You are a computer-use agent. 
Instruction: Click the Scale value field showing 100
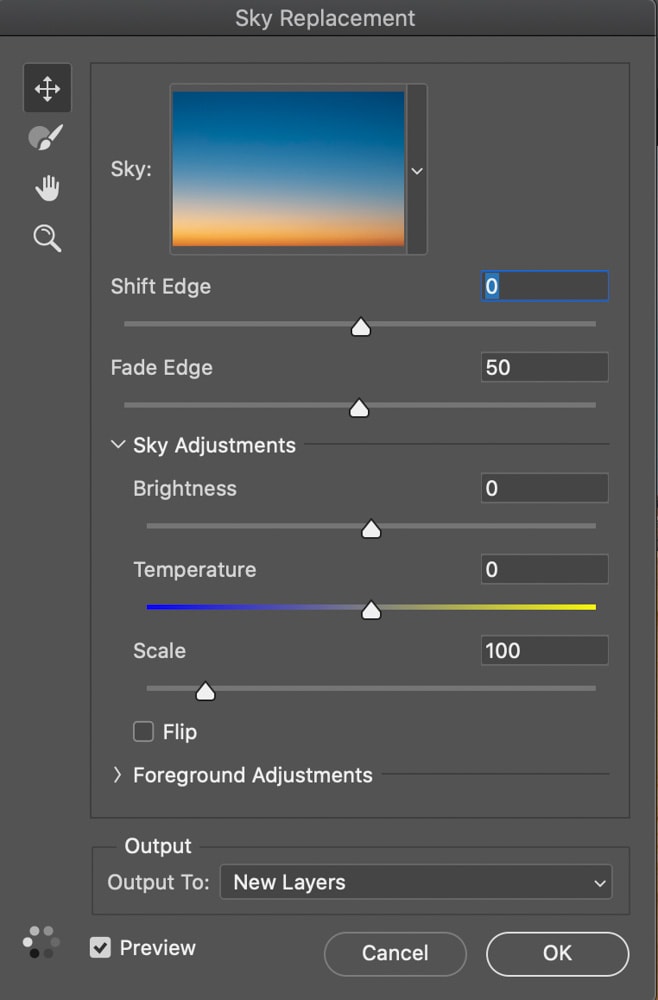545,651
